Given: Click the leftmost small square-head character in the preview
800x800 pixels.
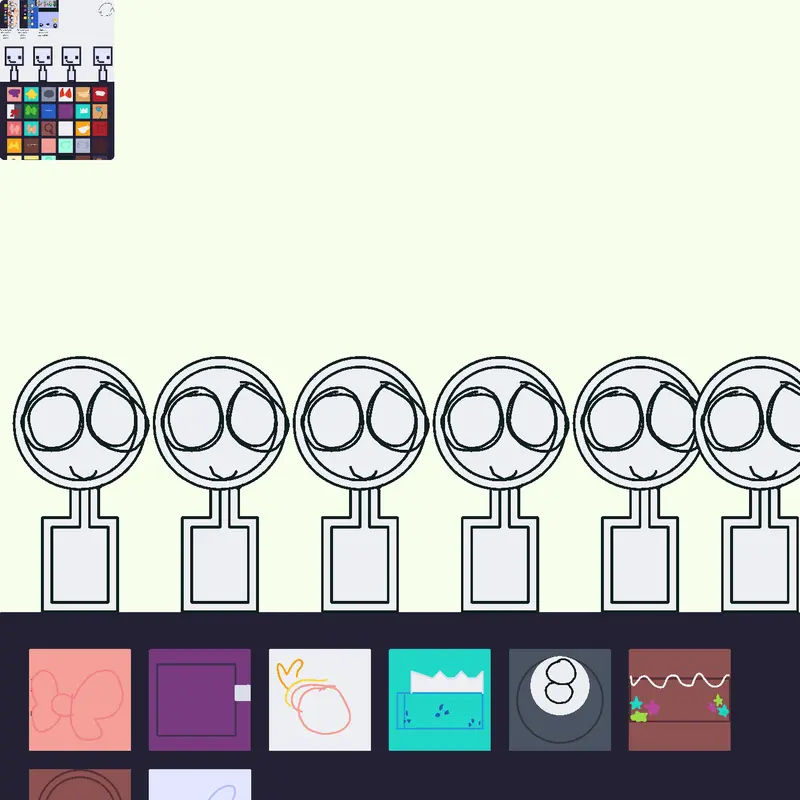Looking at the screenshot, I should tap(14, 64).
